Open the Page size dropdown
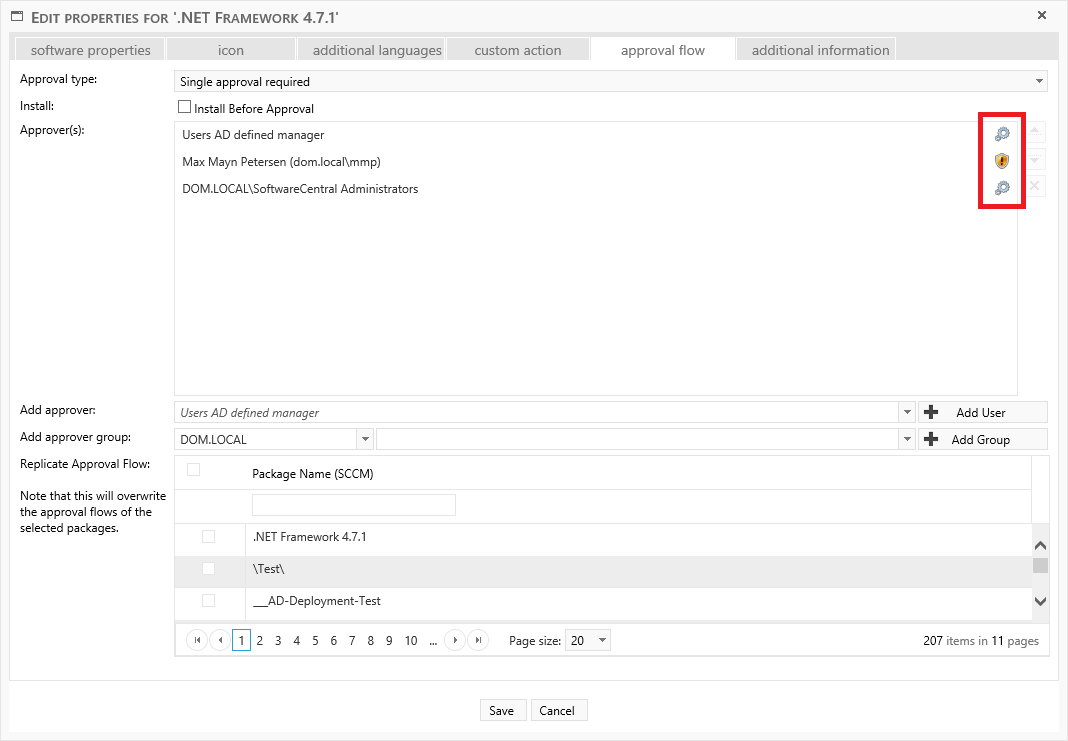1068x741 pixels. [x=601, y=641]
